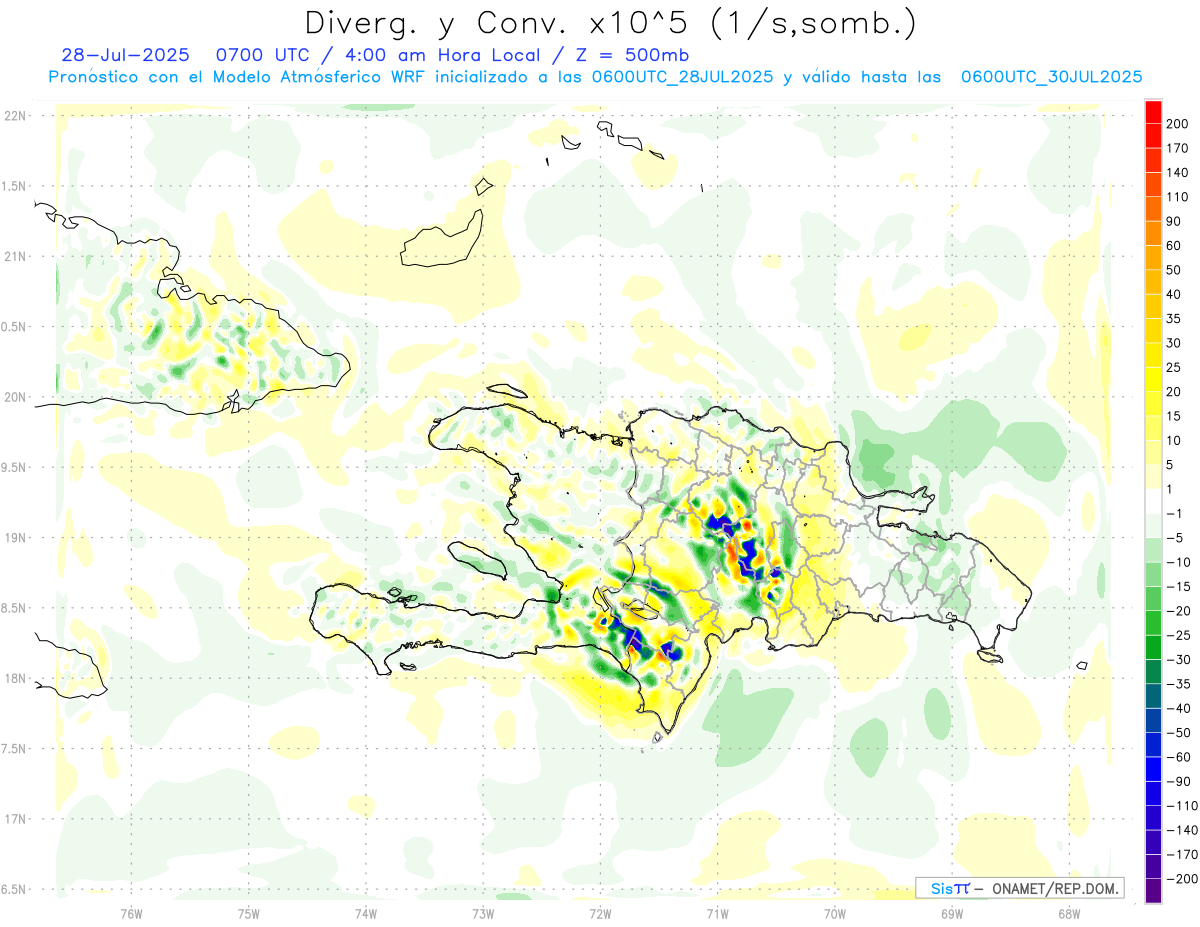Click the '6.5N' latitude label
This screenshot has height=927, width=1200.
pos(14,889)
